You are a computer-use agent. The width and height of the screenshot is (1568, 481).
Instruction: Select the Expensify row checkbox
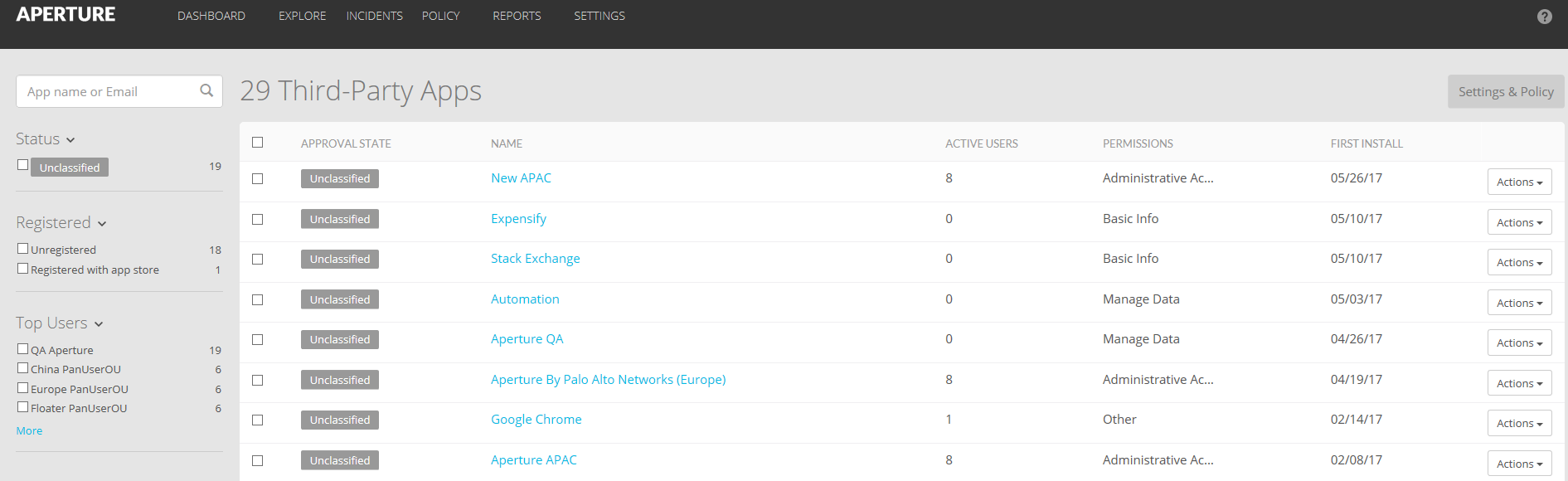[258, 220]
